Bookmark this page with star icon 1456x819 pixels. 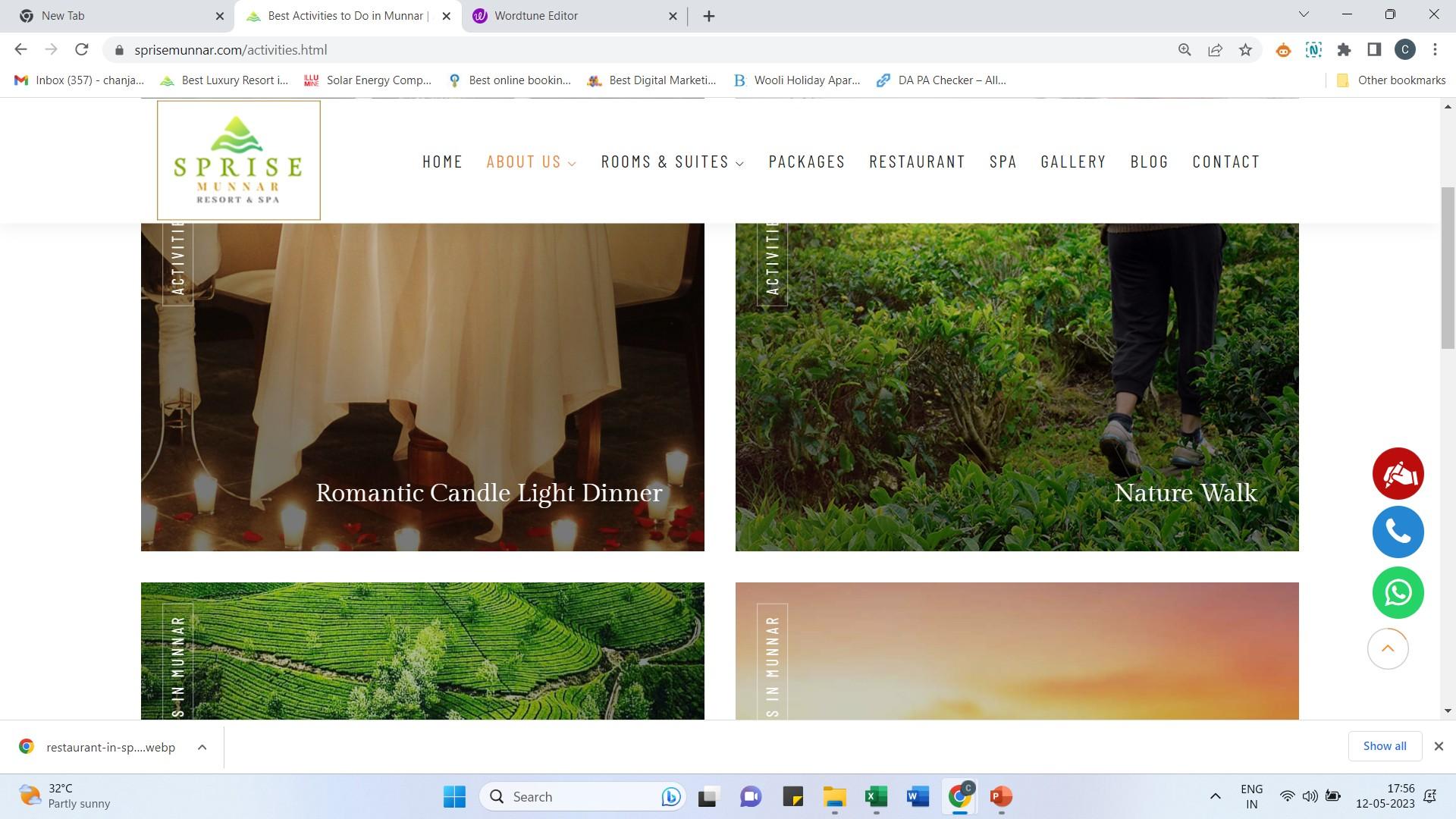pyautogui.click(x=1245, y=50)
